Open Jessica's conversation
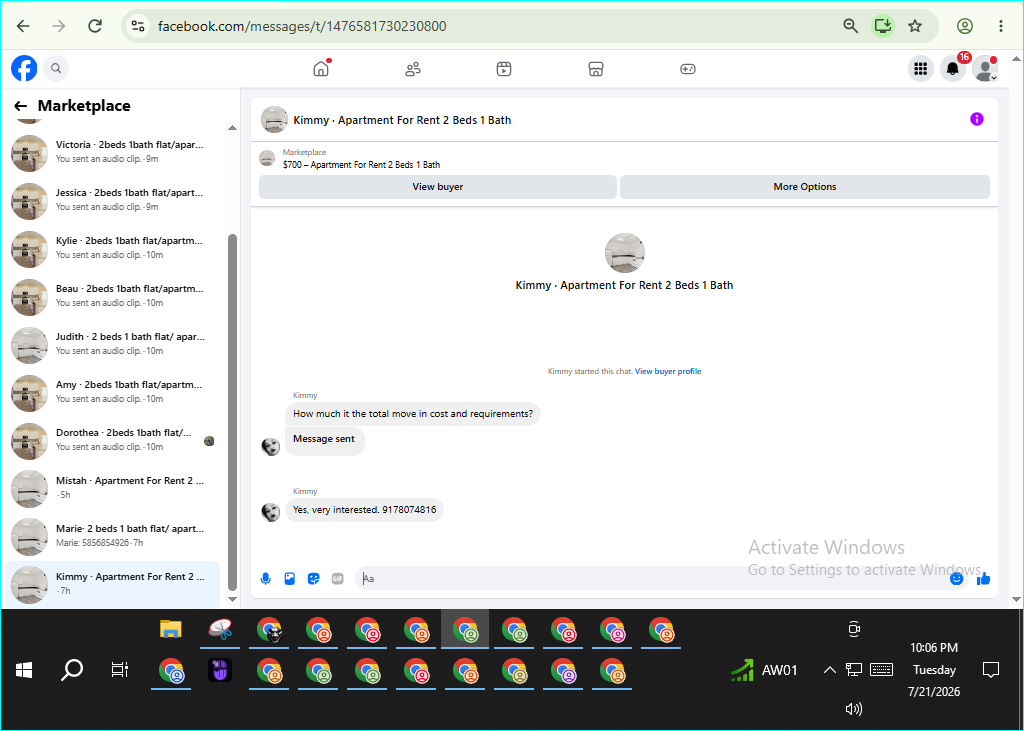Image resolution: width=1024 pixels, height=731 pixels. (112, 200)
